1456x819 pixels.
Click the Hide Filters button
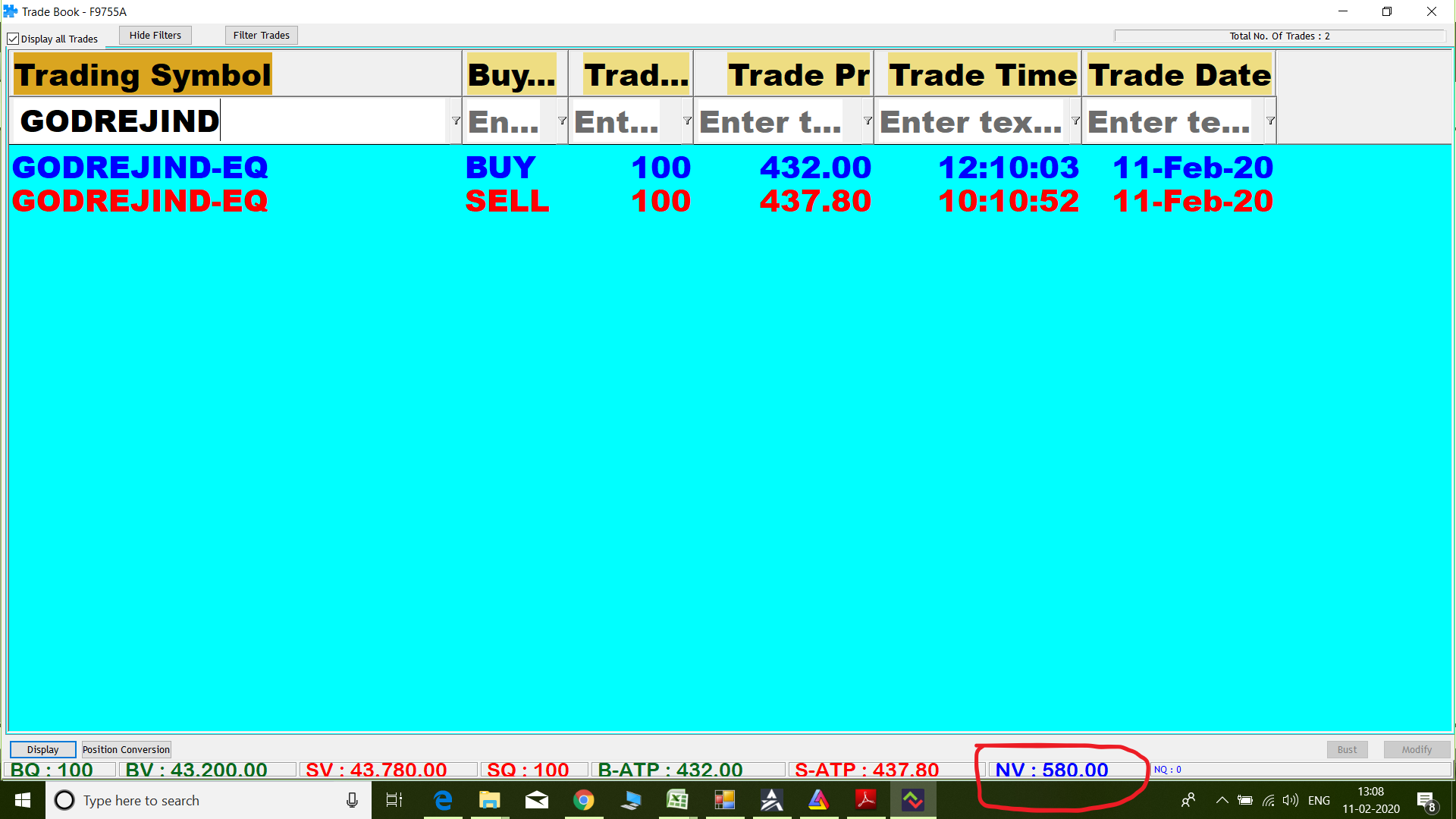click(155, 35)
